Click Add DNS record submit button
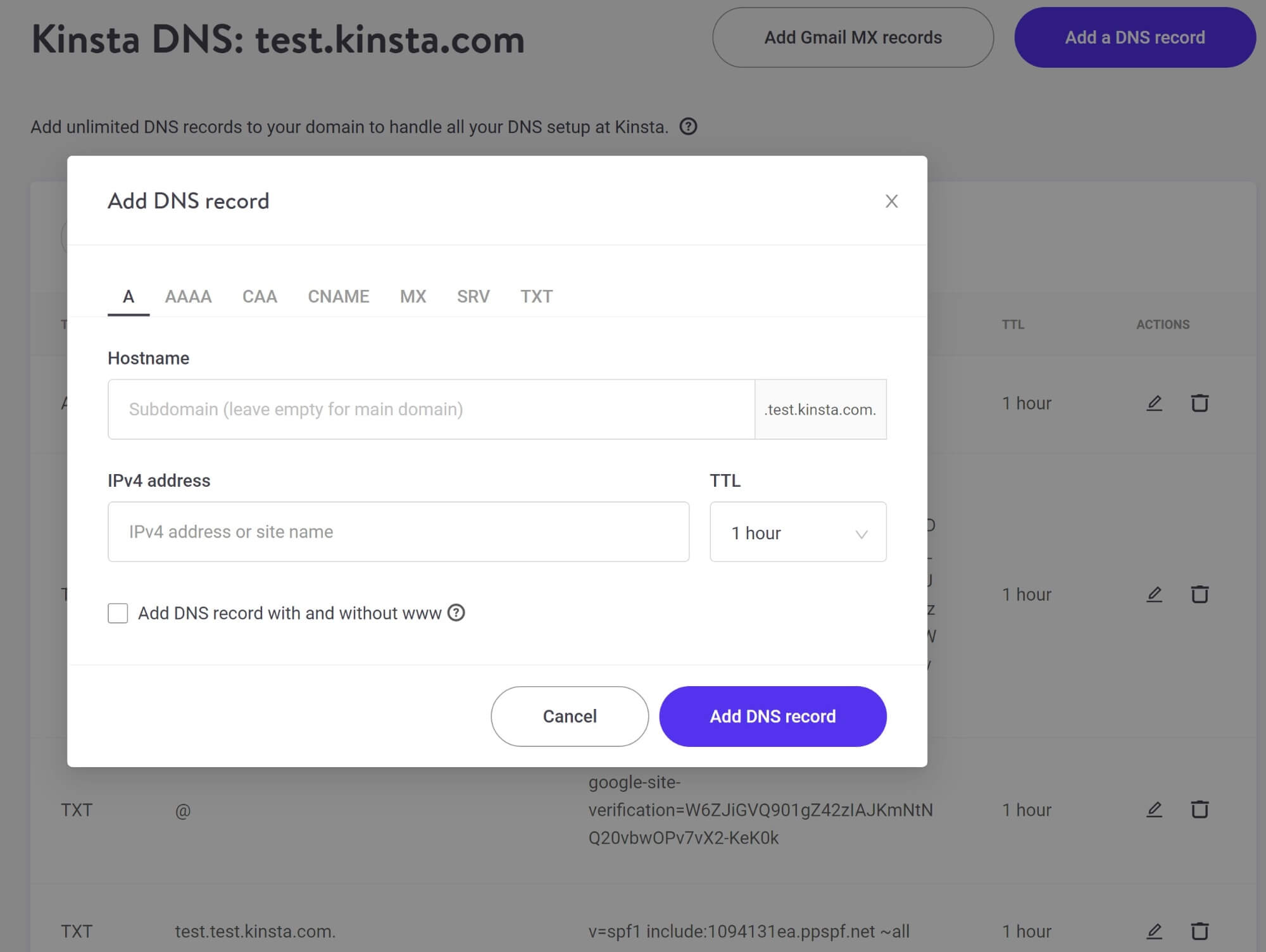1266x952 pixels. pos(773,717)
